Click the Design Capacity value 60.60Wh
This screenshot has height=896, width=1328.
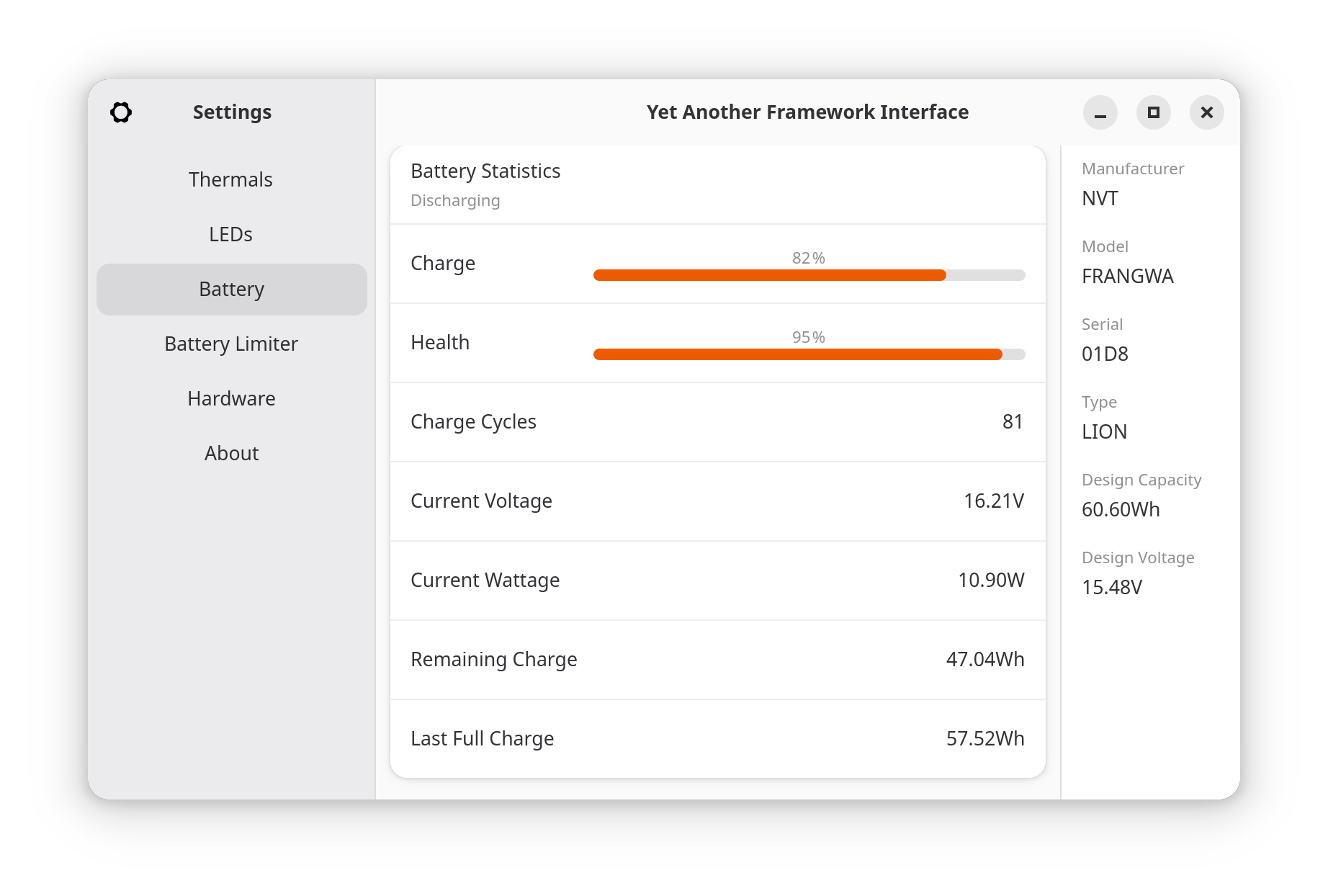coord(1119,509)
